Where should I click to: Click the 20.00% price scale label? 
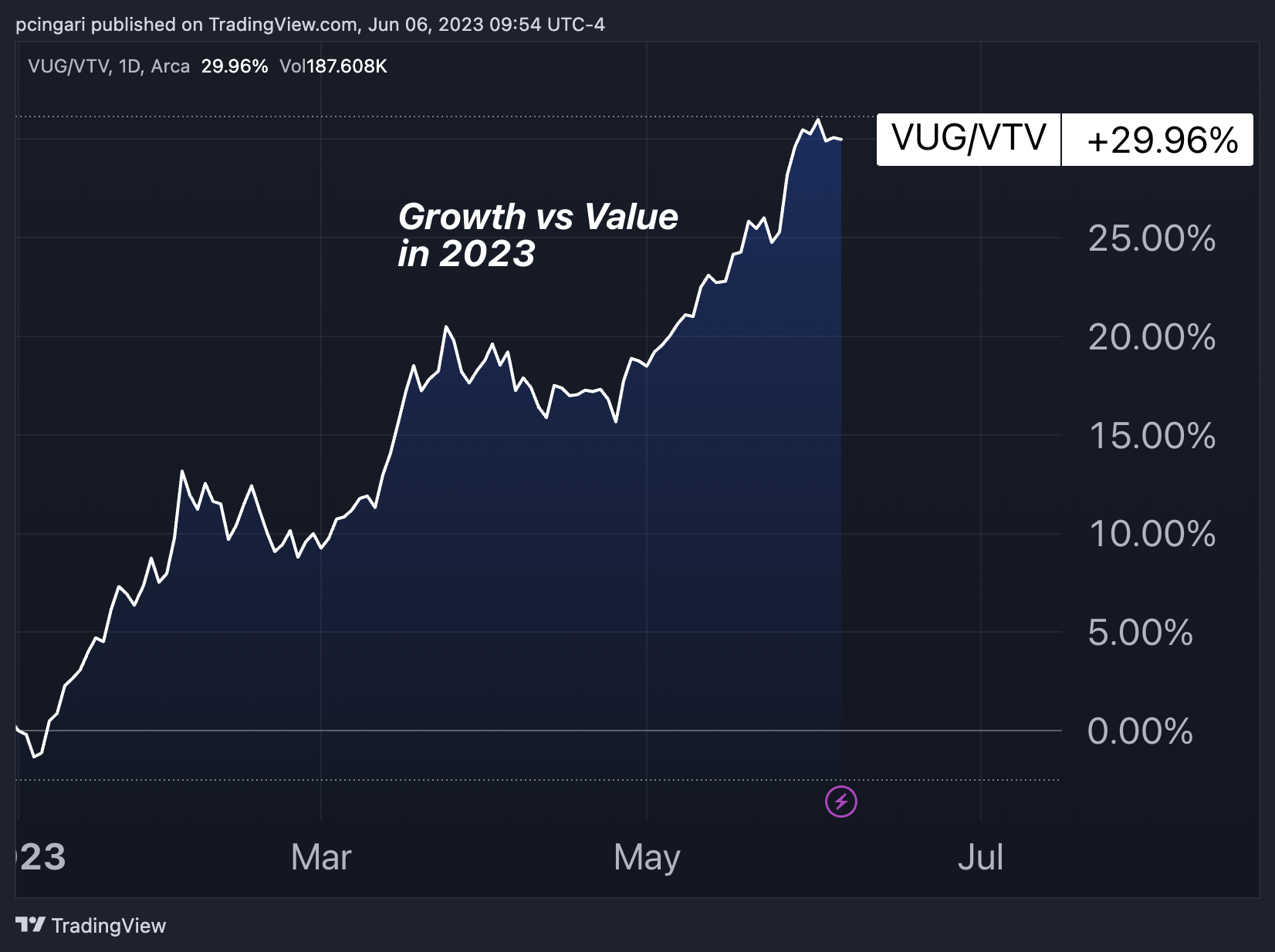click(1152, 337)
